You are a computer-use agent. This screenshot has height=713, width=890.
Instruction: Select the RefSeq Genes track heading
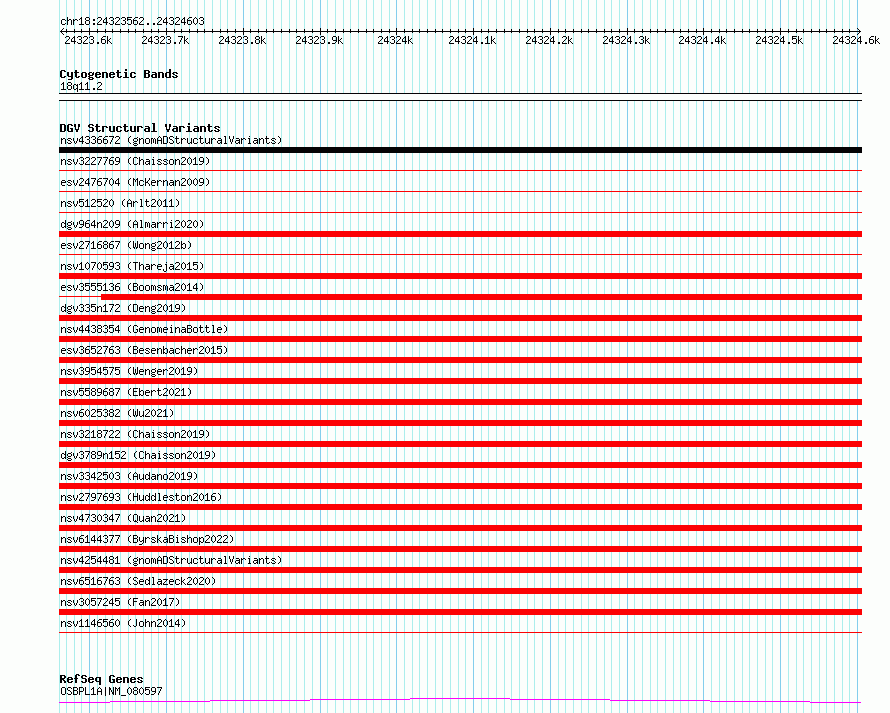tap(101, 679)
